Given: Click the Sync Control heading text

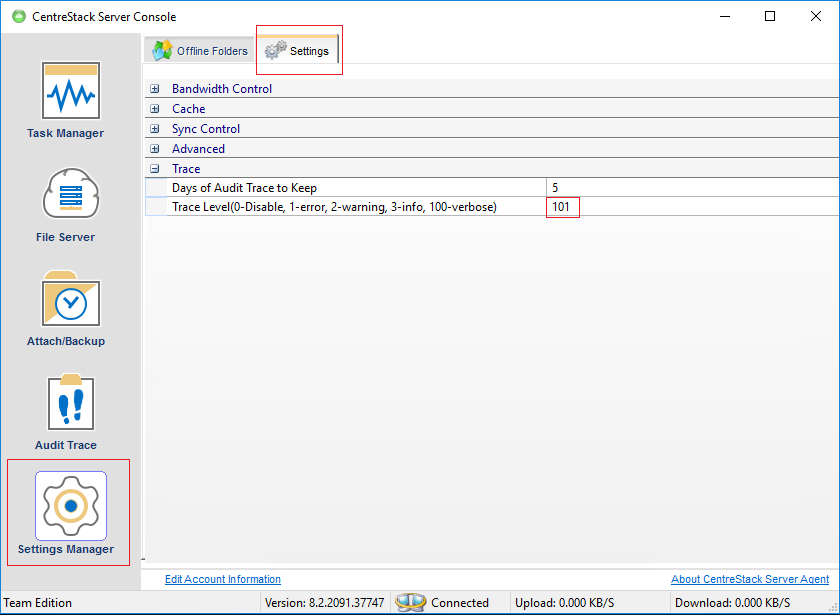Looking at the screenshot, I should tap(206, 129).
